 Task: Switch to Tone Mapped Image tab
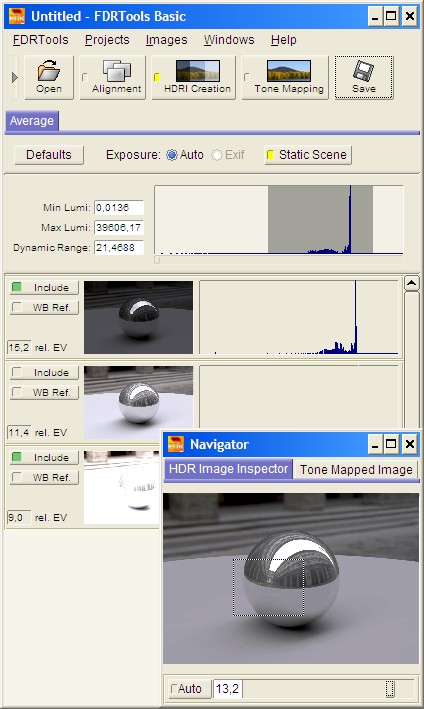click(356, 470)
